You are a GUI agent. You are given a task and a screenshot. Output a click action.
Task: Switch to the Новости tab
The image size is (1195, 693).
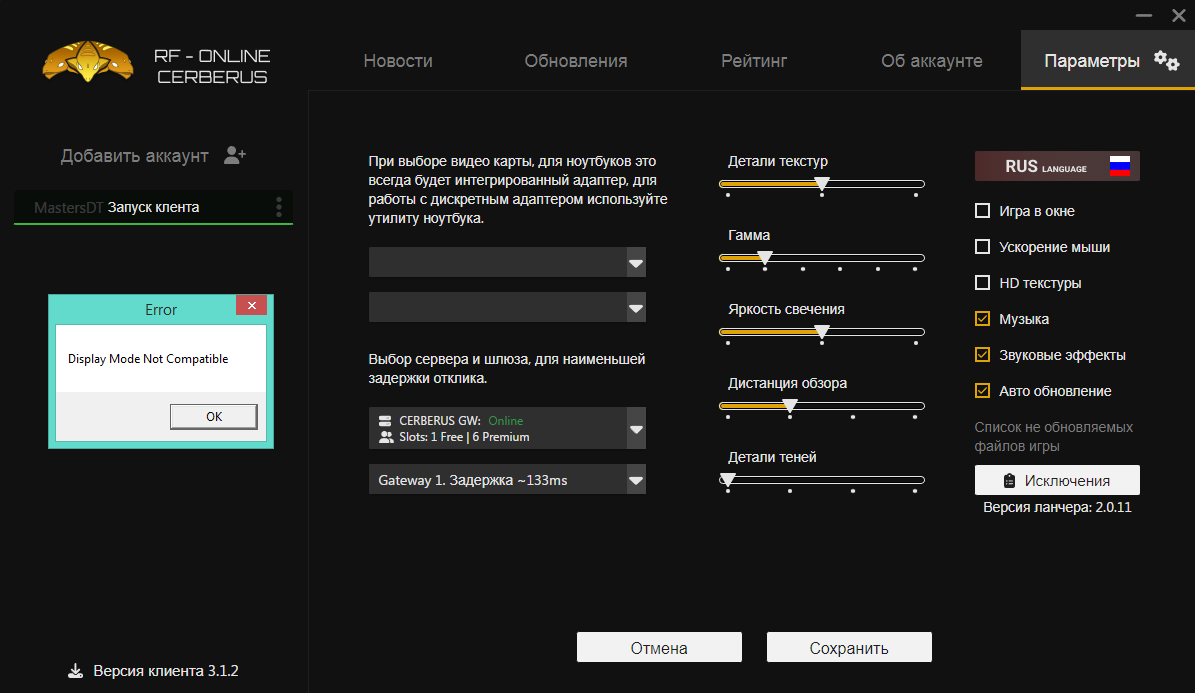pyautogui.click(x=398, y=61)
